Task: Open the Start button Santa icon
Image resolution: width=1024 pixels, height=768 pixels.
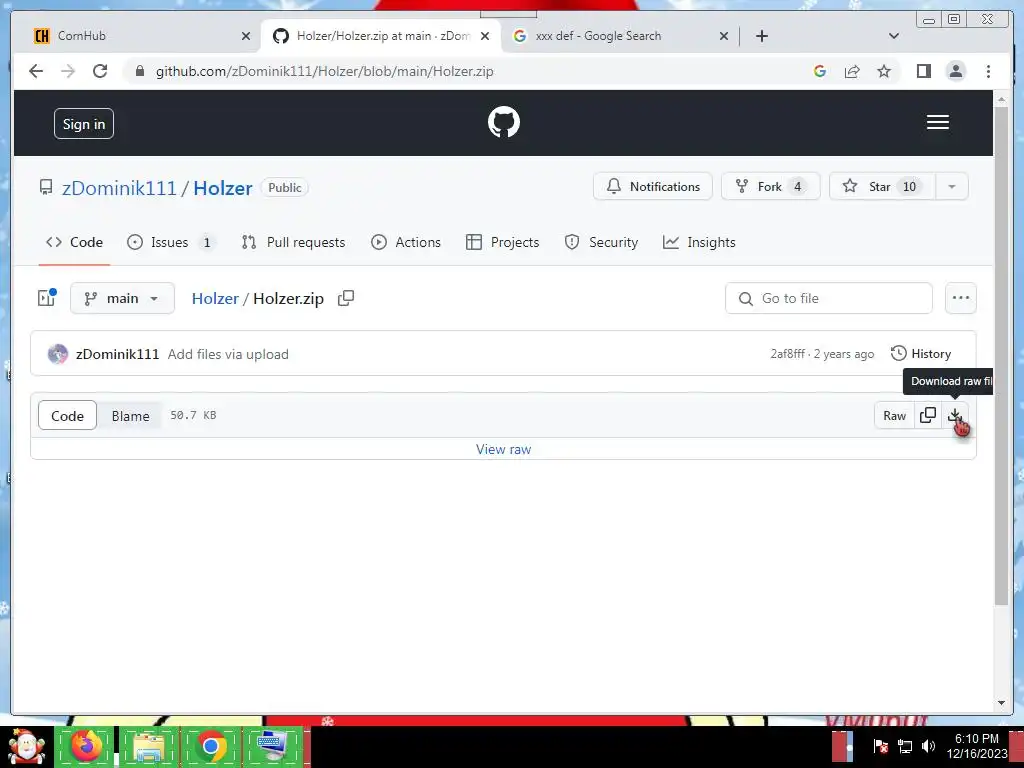Action: click(25, 746)
